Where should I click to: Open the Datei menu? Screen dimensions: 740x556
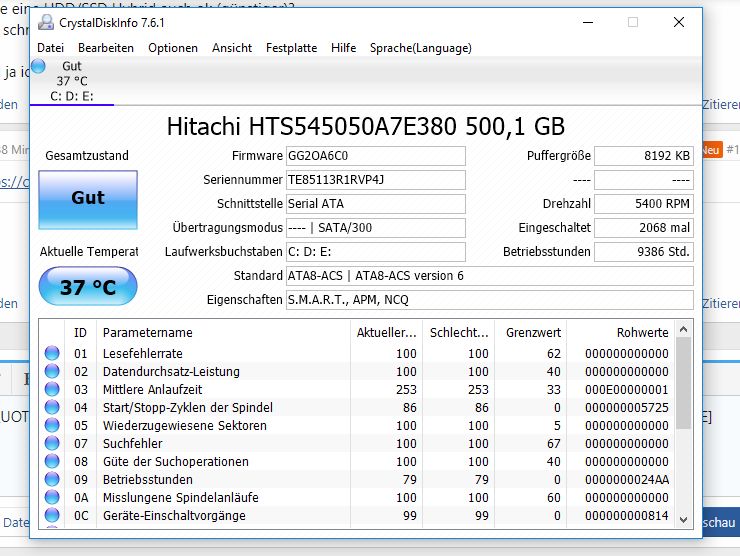(x=50, y=48)
